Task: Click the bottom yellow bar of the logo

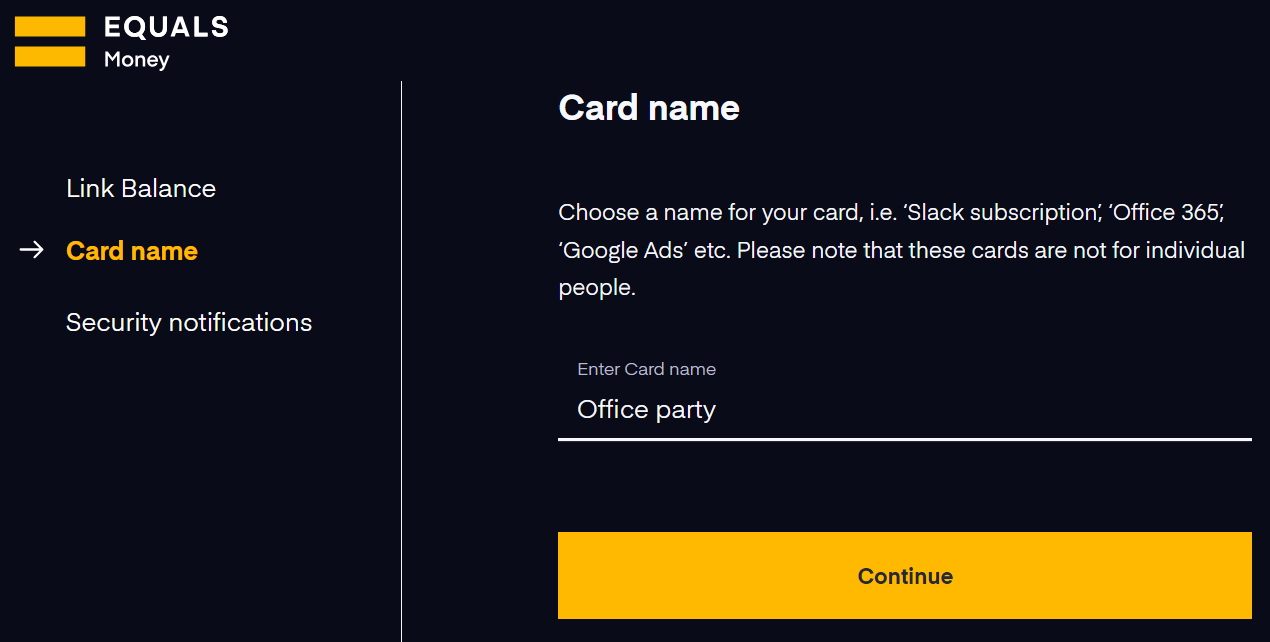Action: point(50,56)
